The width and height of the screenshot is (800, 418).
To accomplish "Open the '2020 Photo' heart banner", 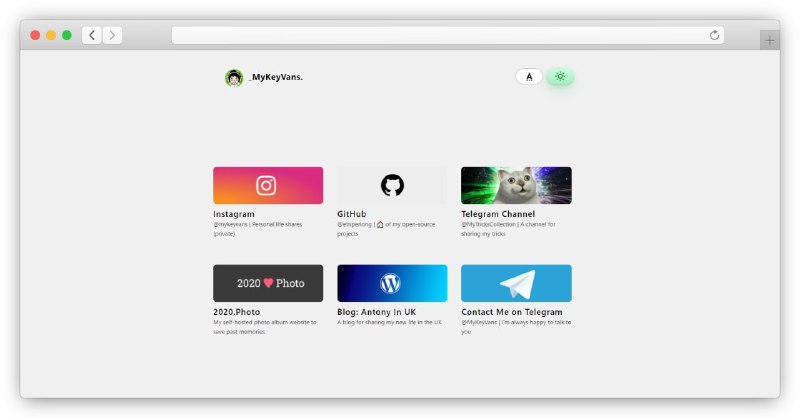I will pyautogui.click(x=268, y=283).
